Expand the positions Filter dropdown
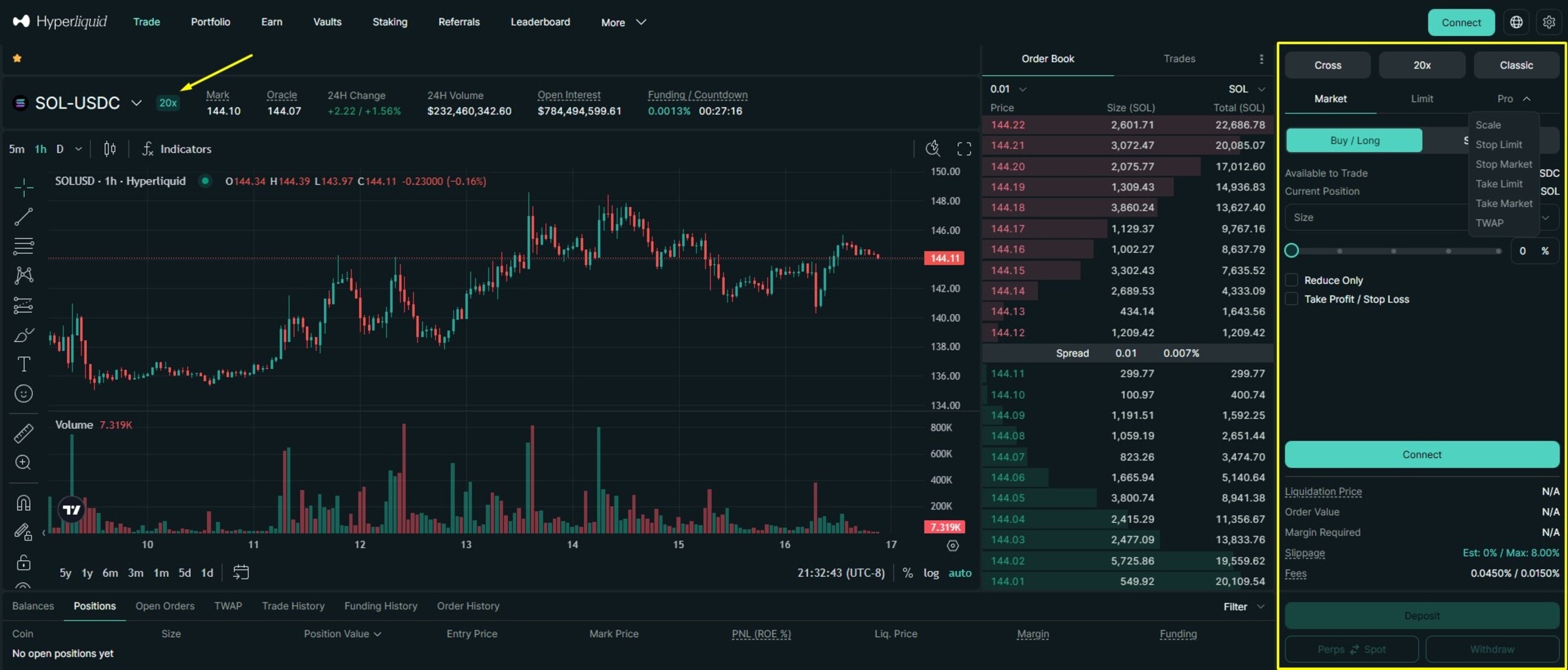This screenshot has width=1568, height=670. pyautogui.click(x=1243, y=607)
